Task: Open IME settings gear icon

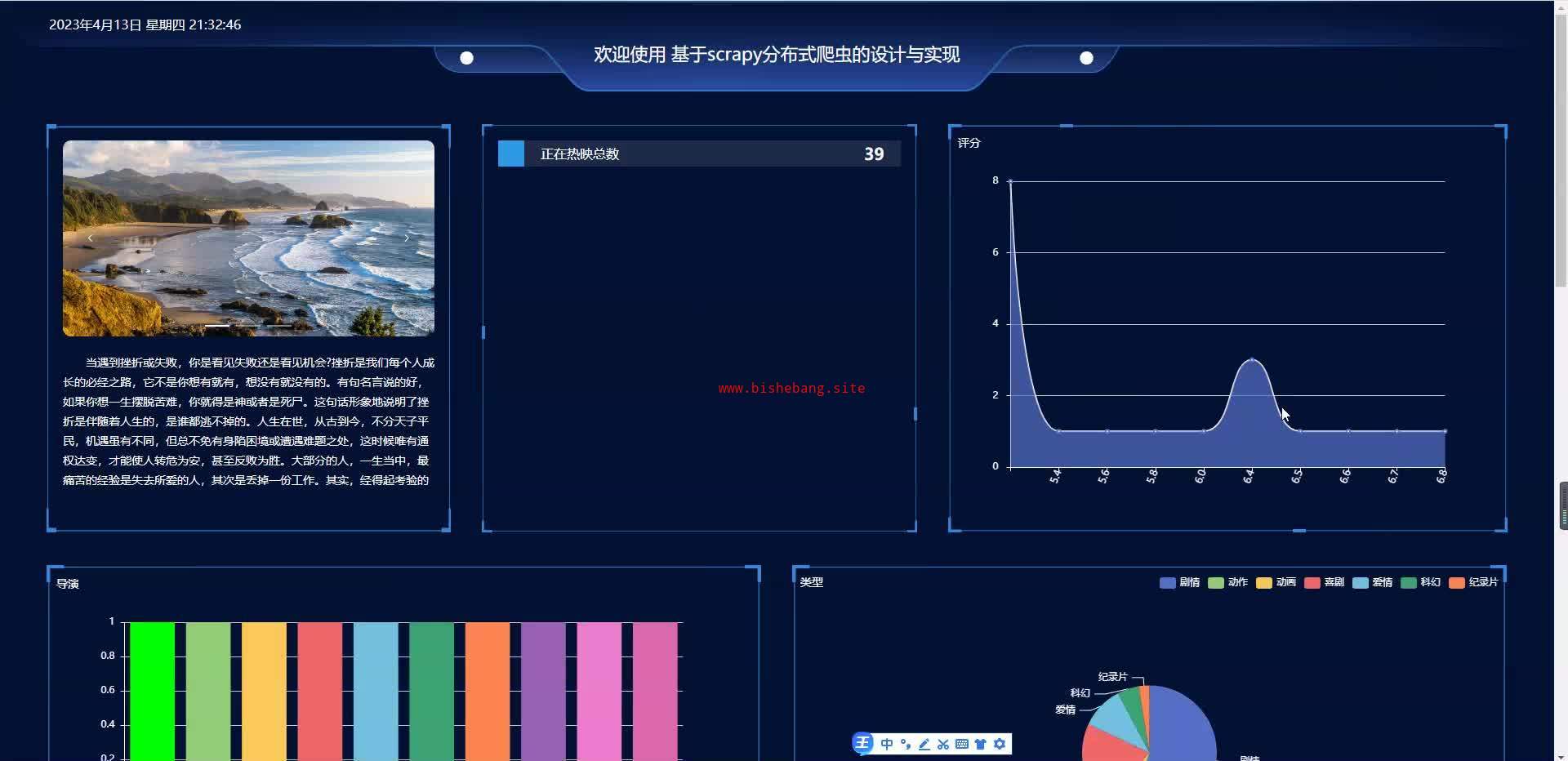Action: 1000,744
